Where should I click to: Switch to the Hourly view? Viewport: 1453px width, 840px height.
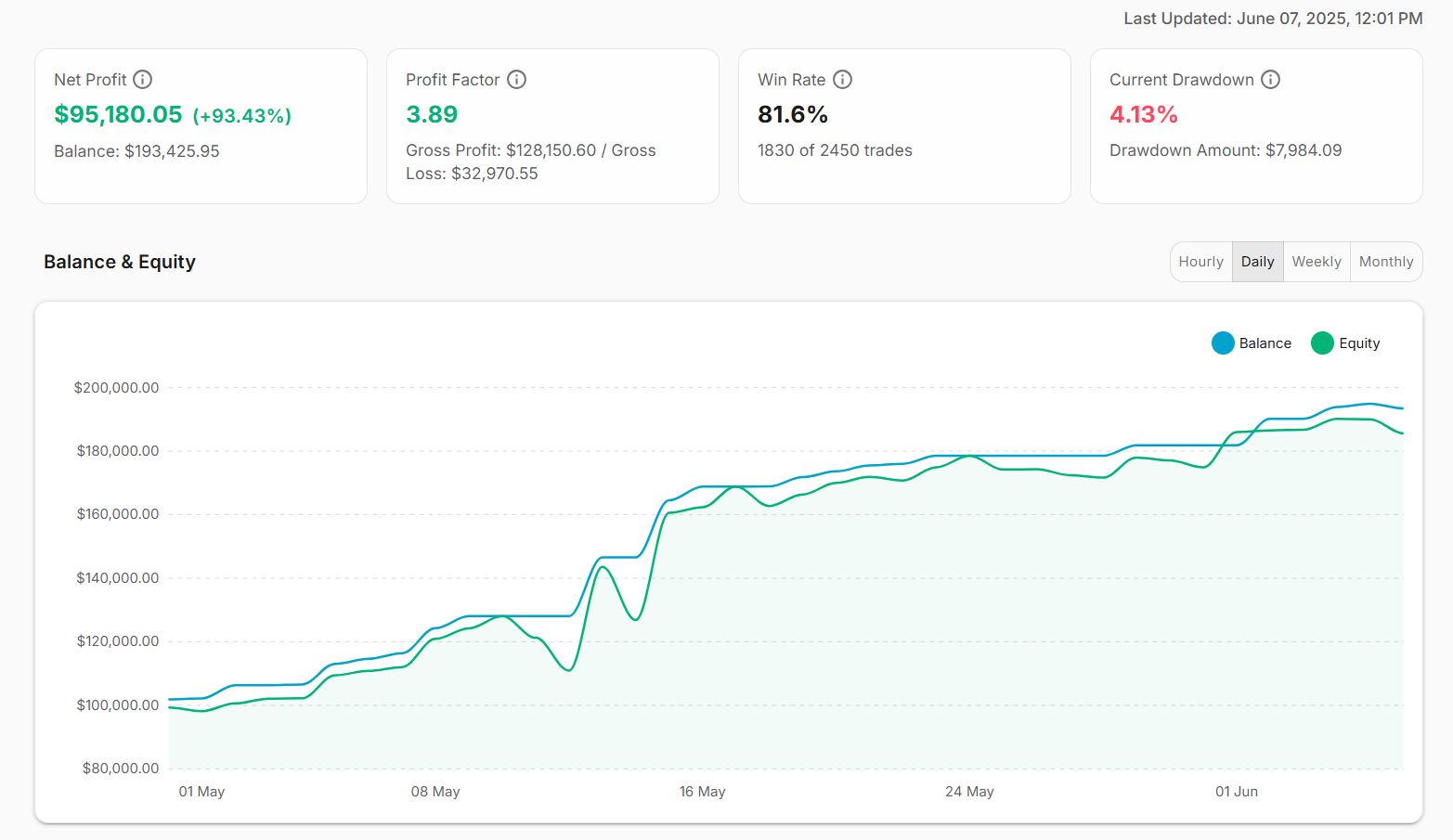click(x=1200, y=261)
